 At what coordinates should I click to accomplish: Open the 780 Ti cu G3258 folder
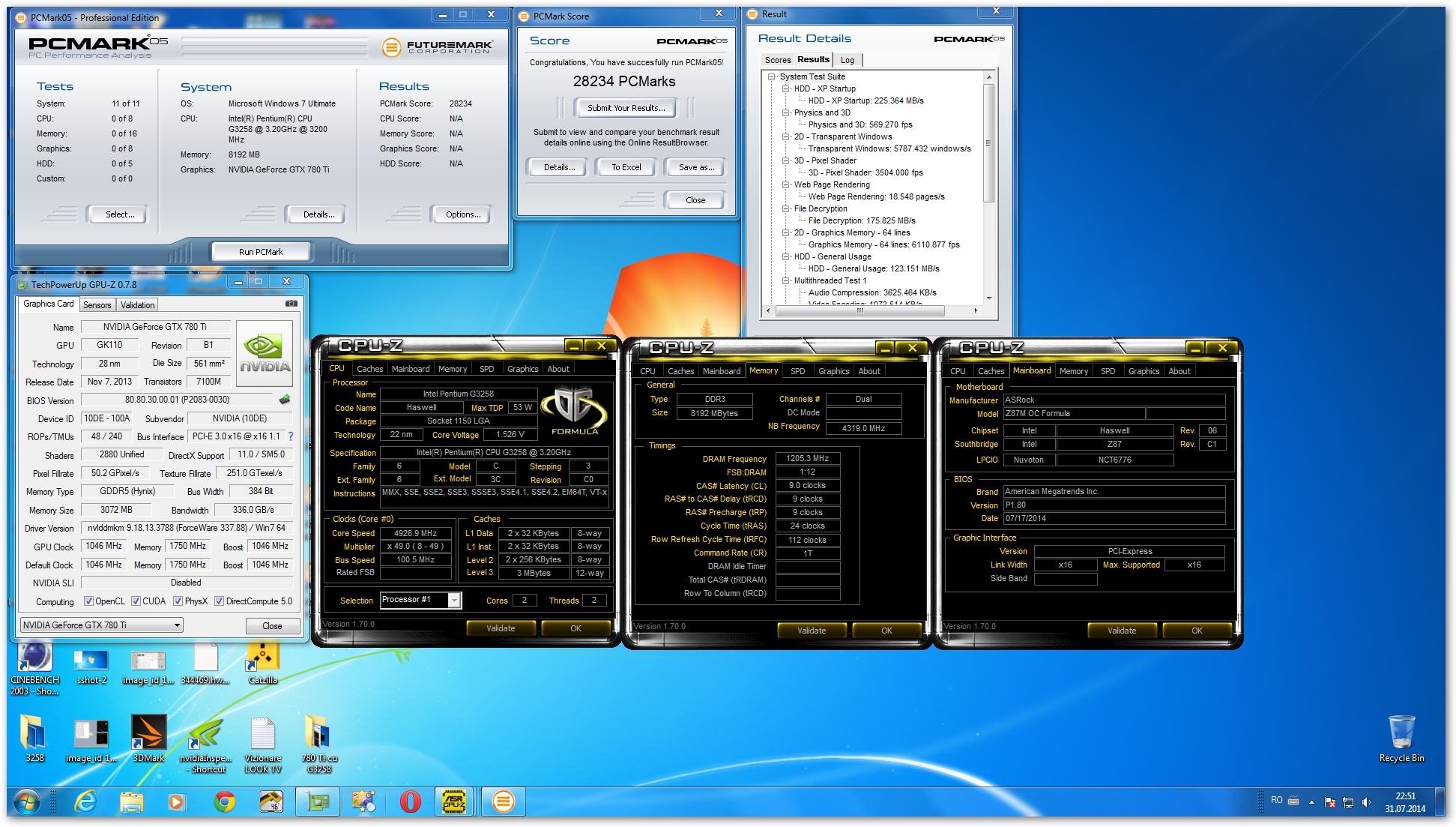point(319,743)
